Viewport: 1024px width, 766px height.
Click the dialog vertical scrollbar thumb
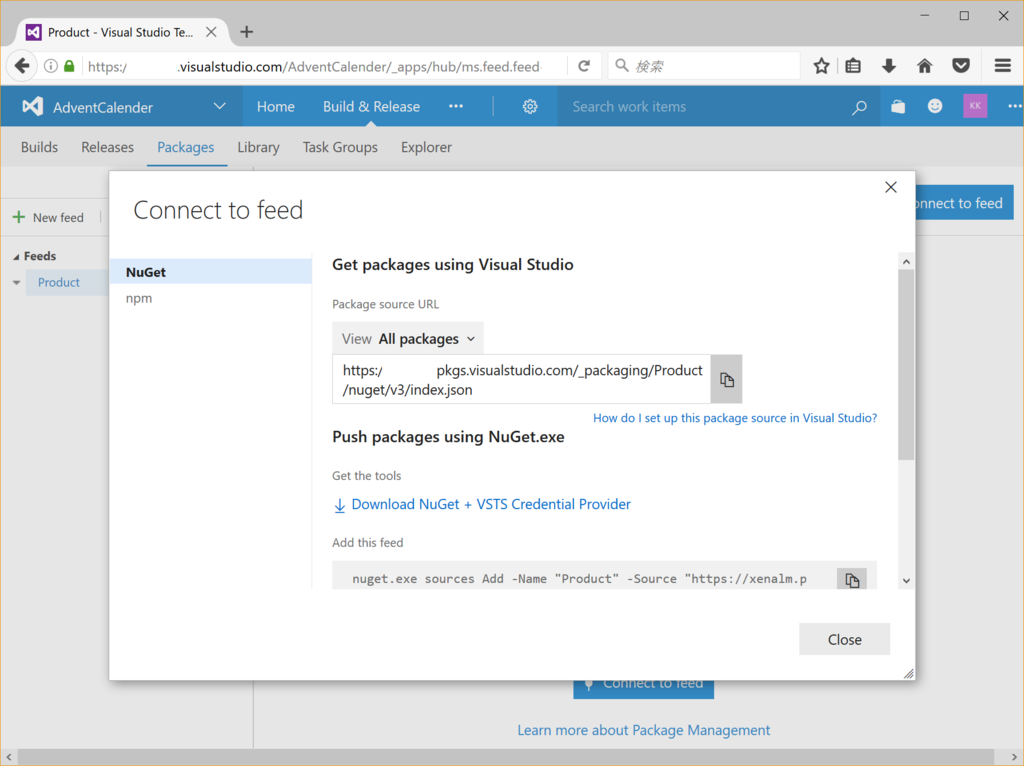906,364
